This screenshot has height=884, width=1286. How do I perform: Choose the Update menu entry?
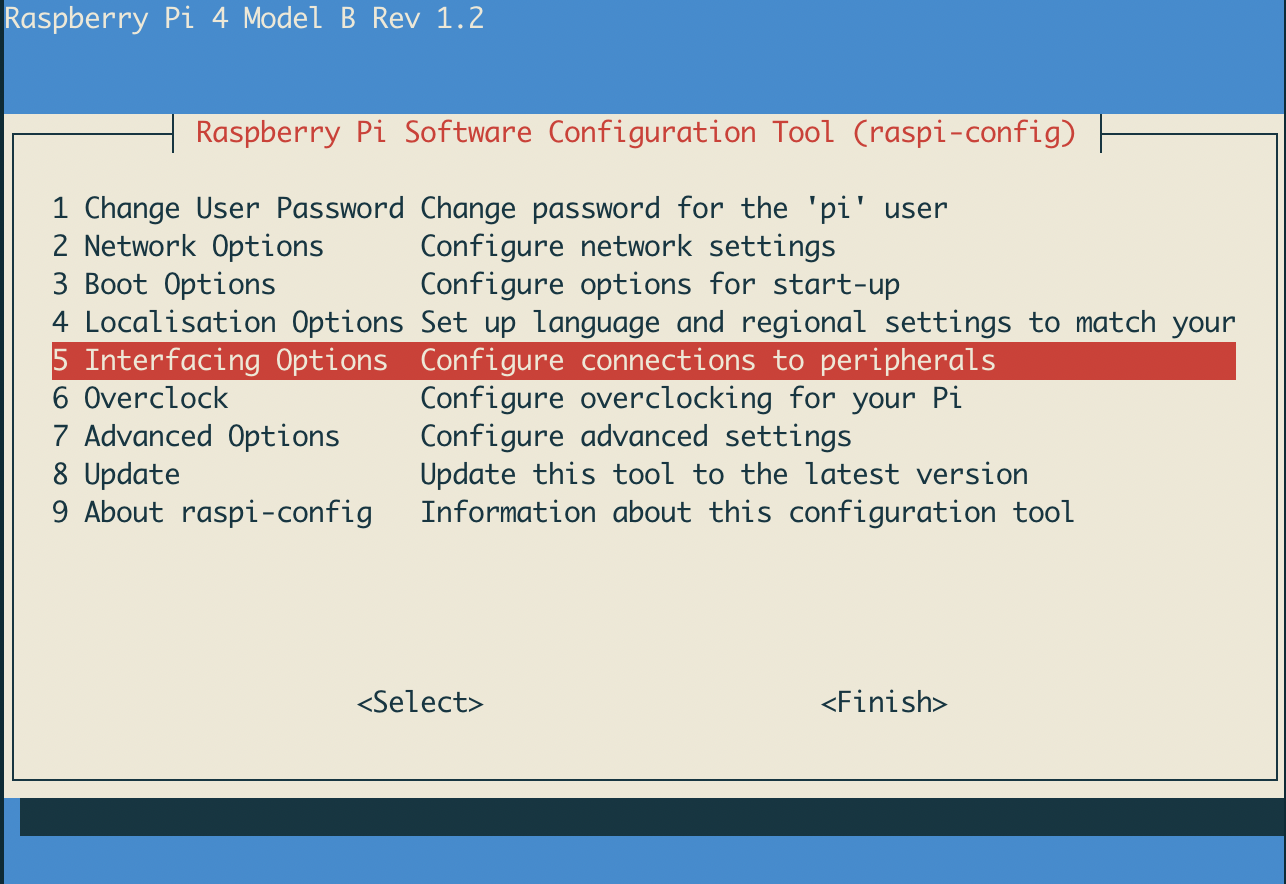(117, 475)
